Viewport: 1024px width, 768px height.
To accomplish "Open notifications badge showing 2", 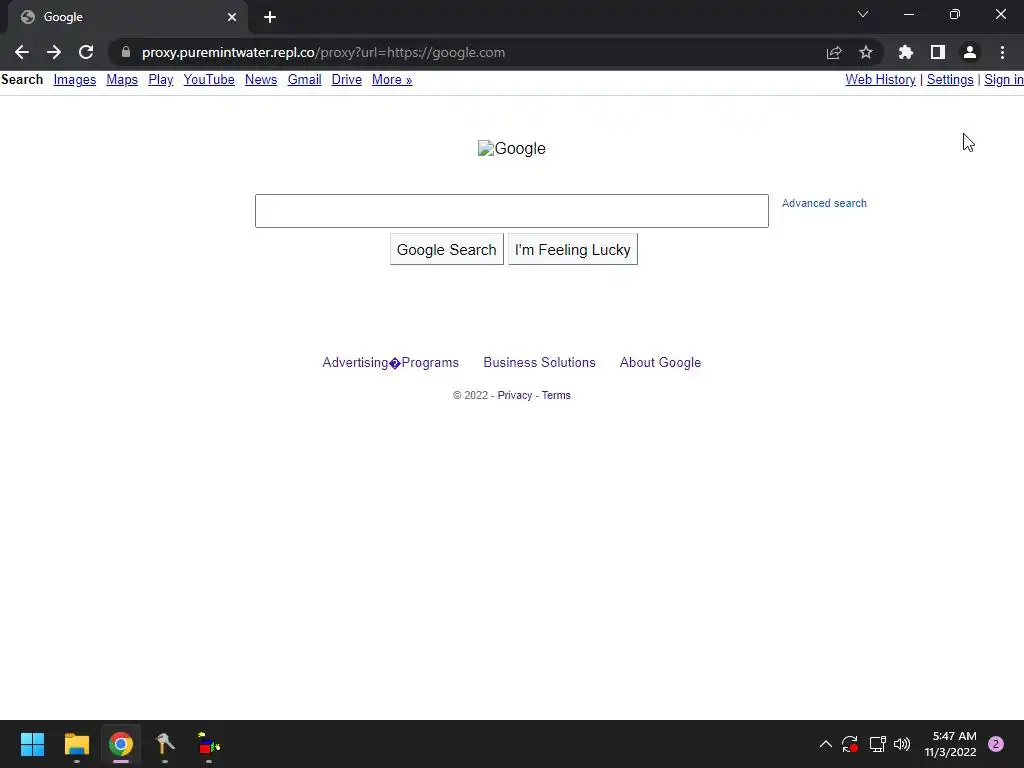I will [996, 744].
